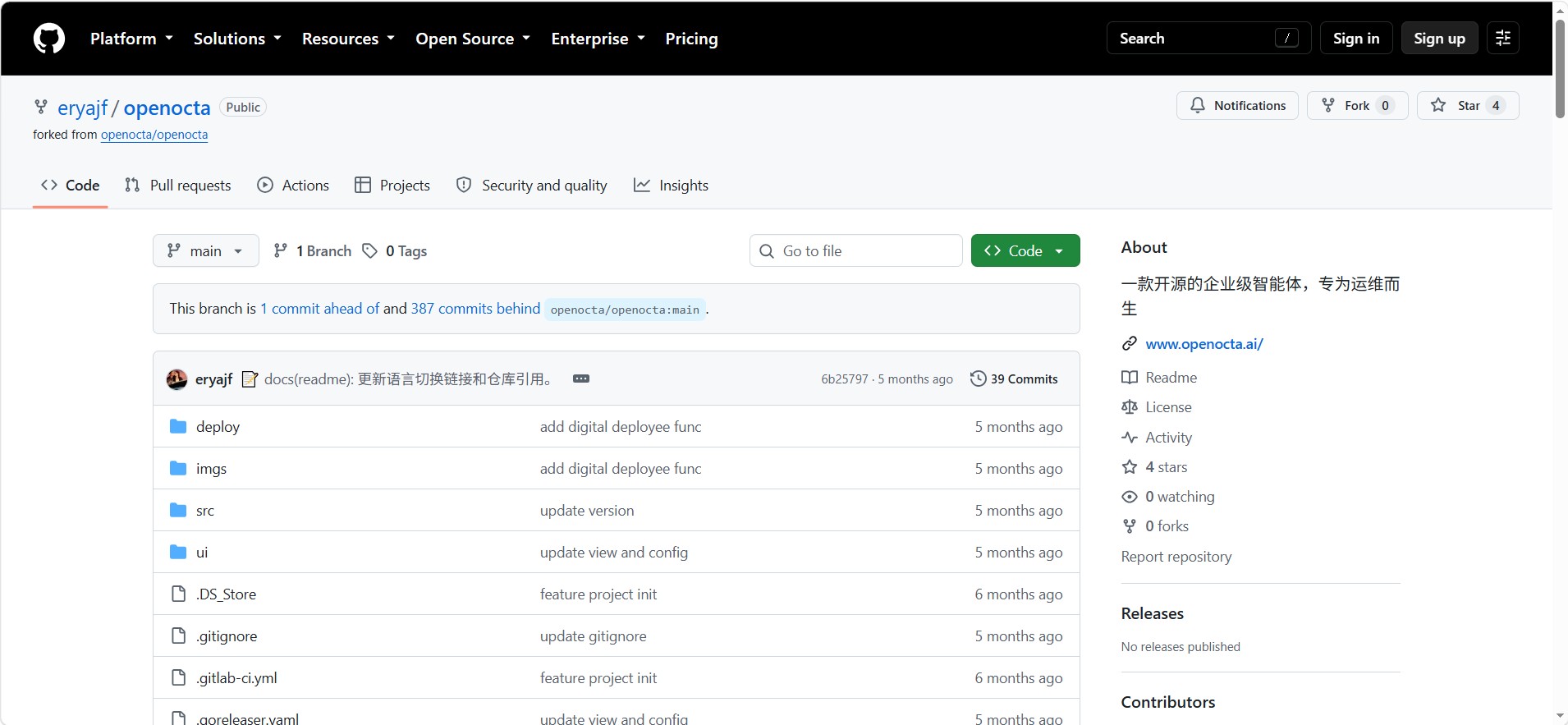Switch to the Actions tab
Image resolution: width=1568 pixels, height=725 pixels.
tap(293, 186)
